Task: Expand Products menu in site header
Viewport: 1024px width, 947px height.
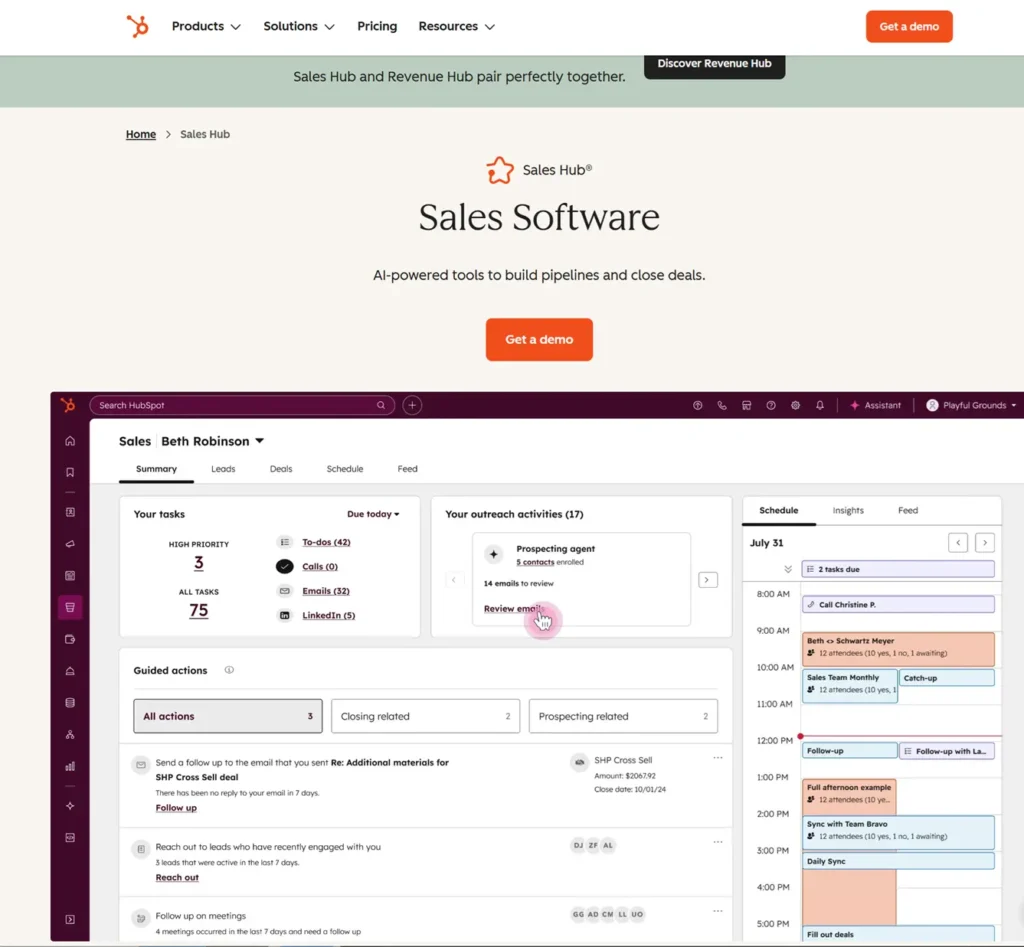Action: click(206, 26)
